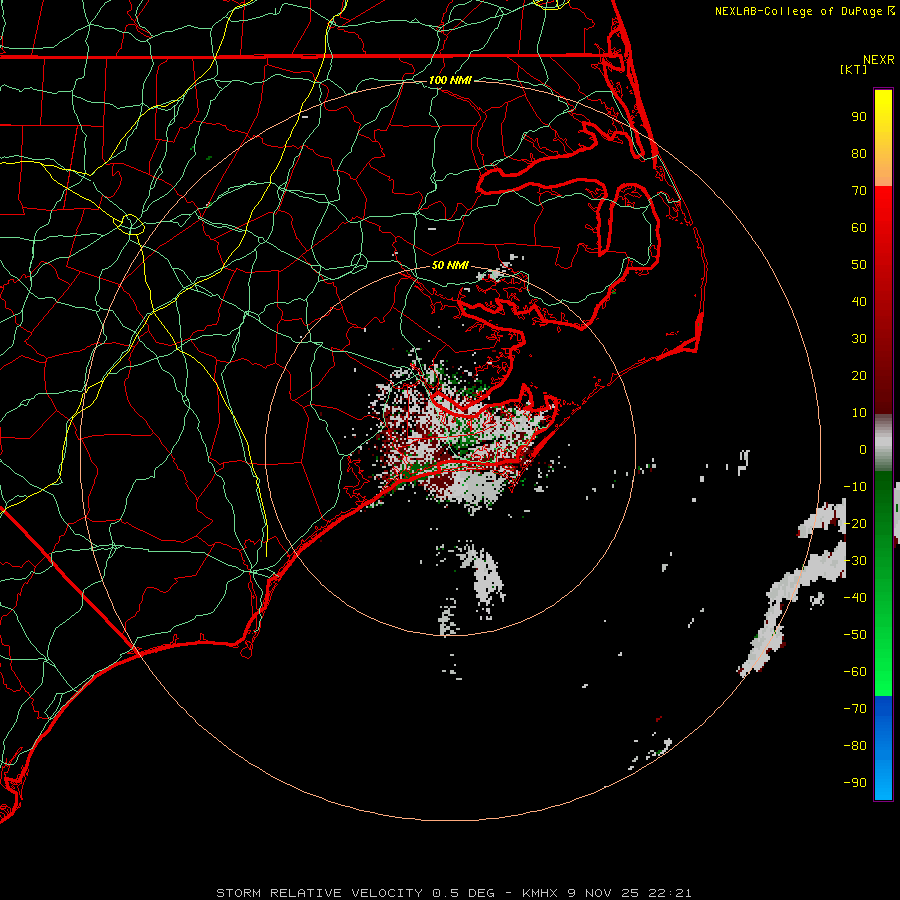Click the -30 knot scale label

tap(855, 561)
